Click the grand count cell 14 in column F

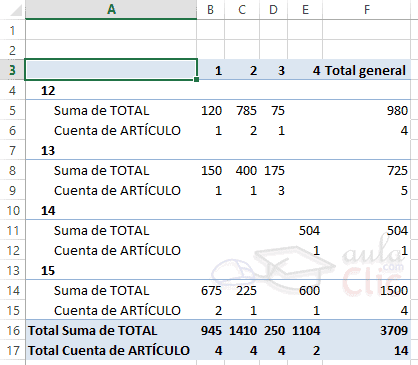pos(367,350)
